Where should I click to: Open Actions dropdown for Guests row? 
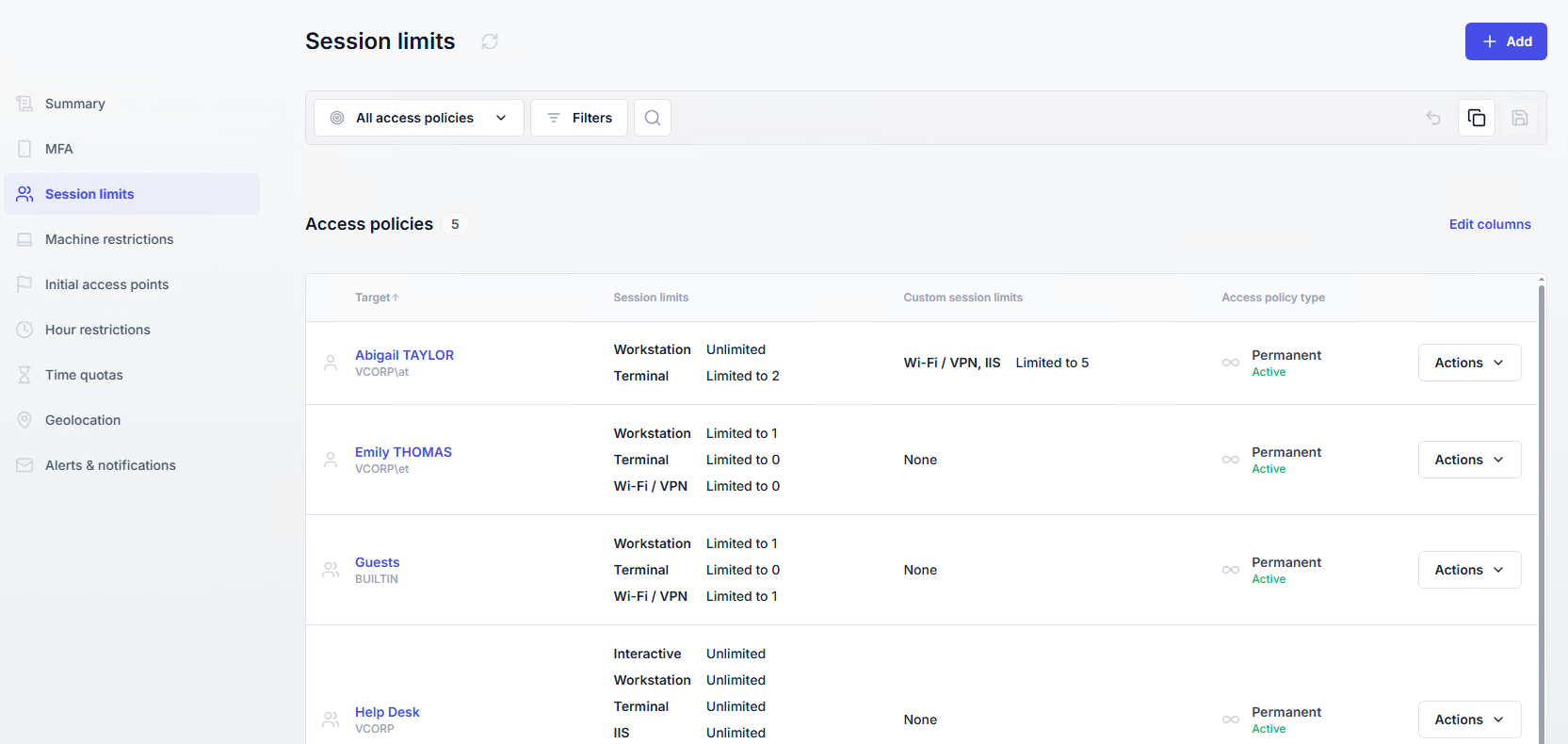pos(1469,570)
